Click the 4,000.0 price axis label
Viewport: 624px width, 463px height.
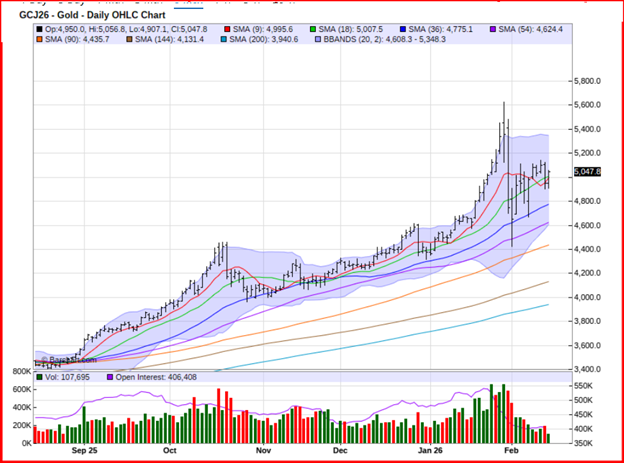[587, 297]
